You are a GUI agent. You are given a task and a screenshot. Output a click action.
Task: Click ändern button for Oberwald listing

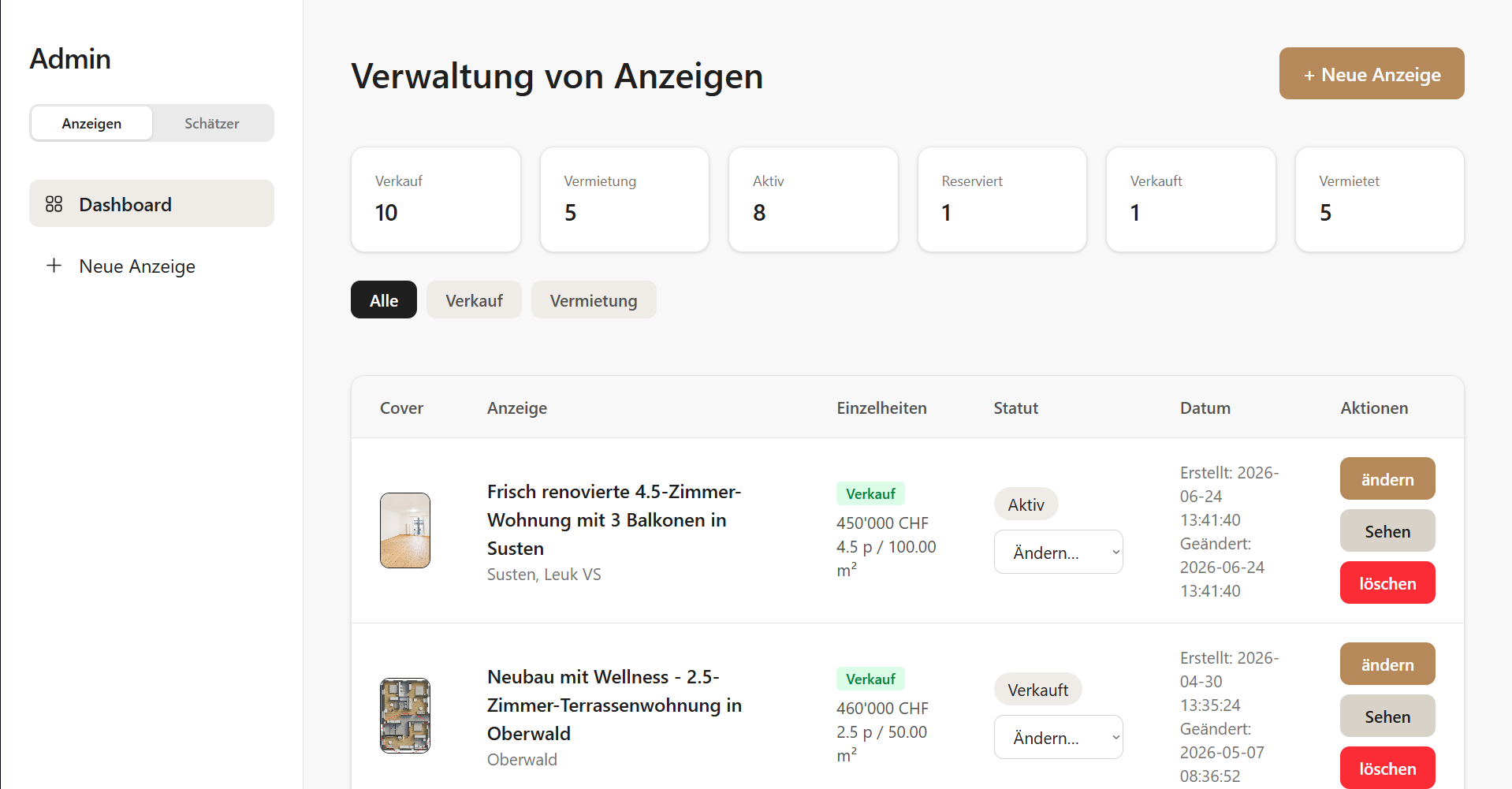point(1387,664)
